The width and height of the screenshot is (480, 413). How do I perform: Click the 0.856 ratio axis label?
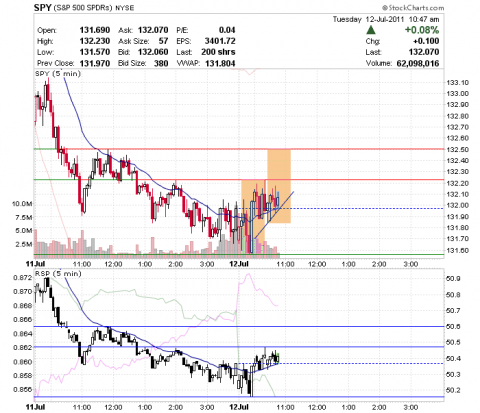pyautogui.click(x=23, y=389)
